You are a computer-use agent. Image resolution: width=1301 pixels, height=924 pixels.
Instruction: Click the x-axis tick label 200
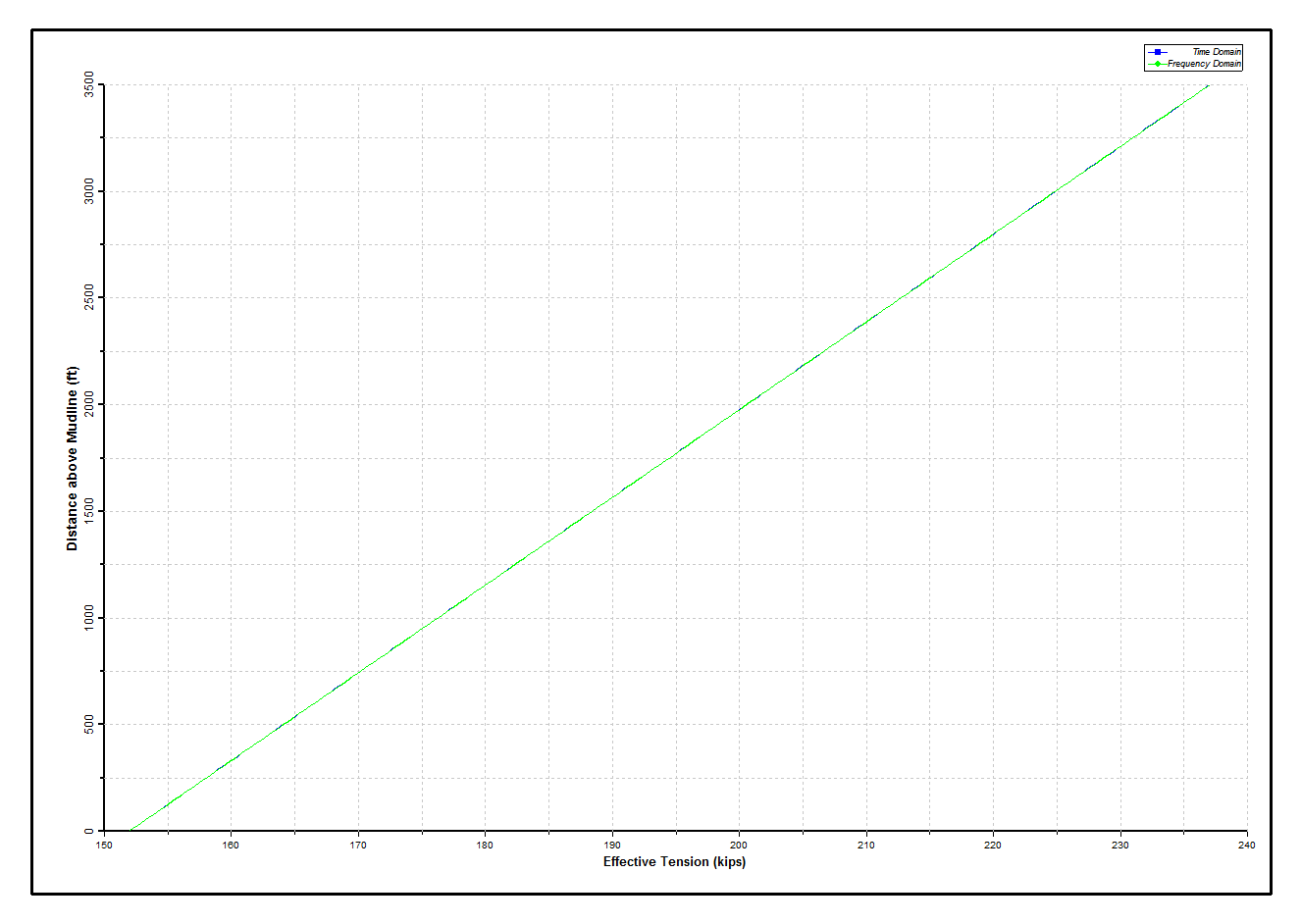pos(739,845)
